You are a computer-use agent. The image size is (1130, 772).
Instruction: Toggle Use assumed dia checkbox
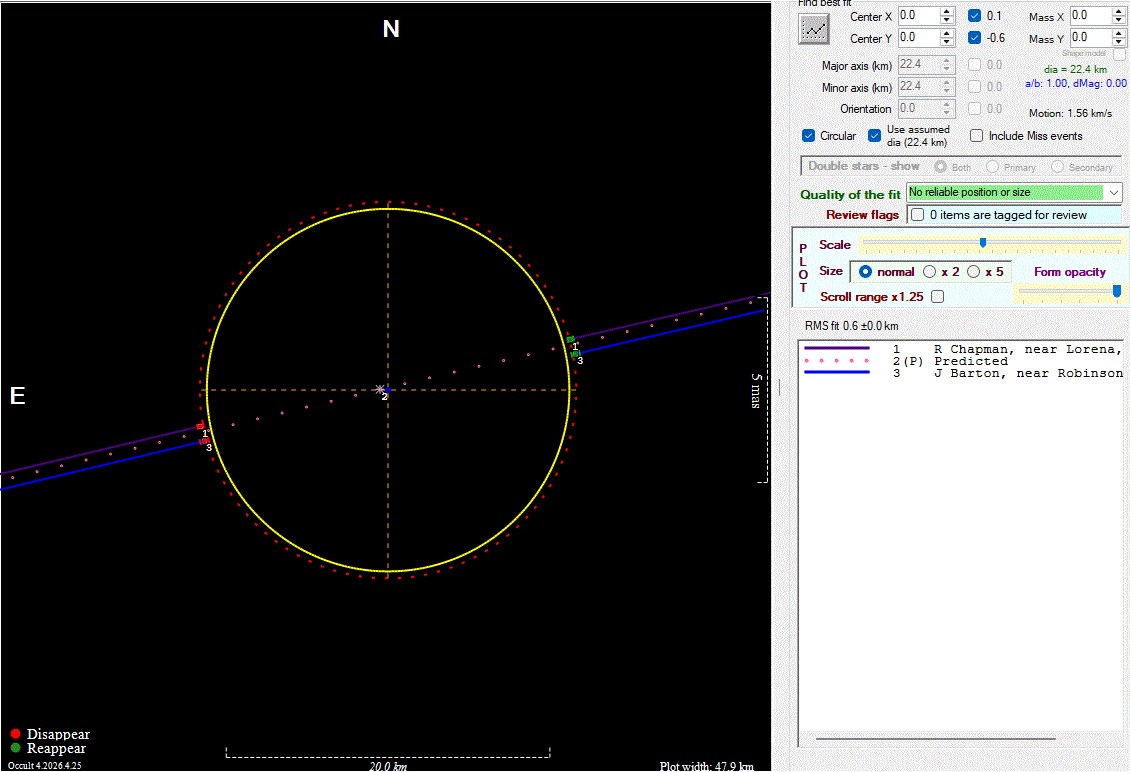tap(874, 136)
